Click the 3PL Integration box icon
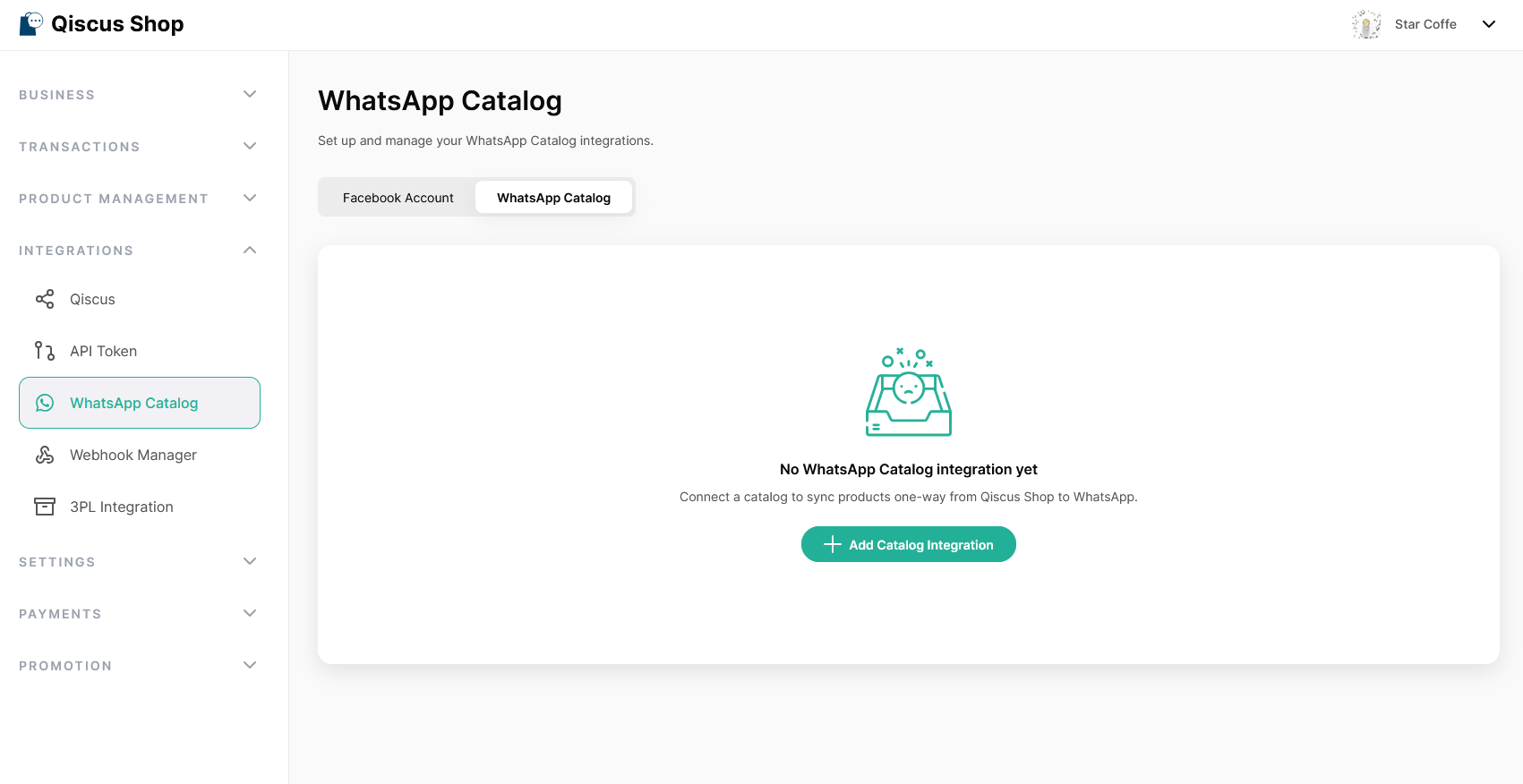Viewport: 1523px width, 784px height. tap(45, 507)
